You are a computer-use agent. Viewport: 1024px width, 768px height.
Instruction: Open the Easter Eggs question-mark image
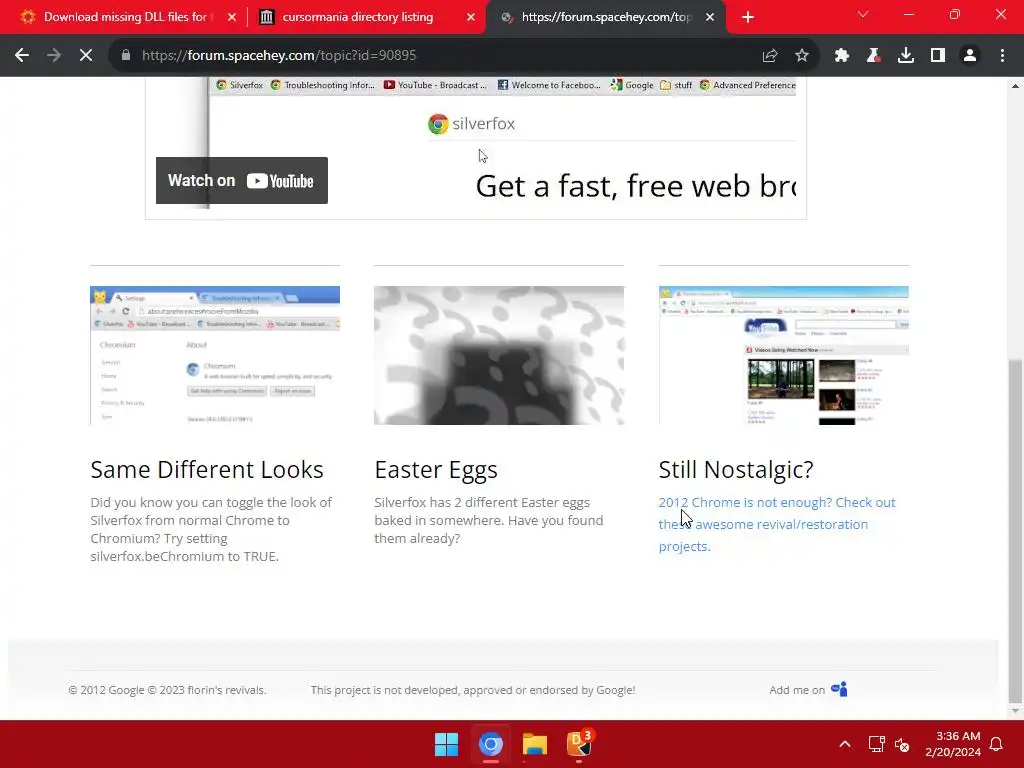[x=499, y=355]
